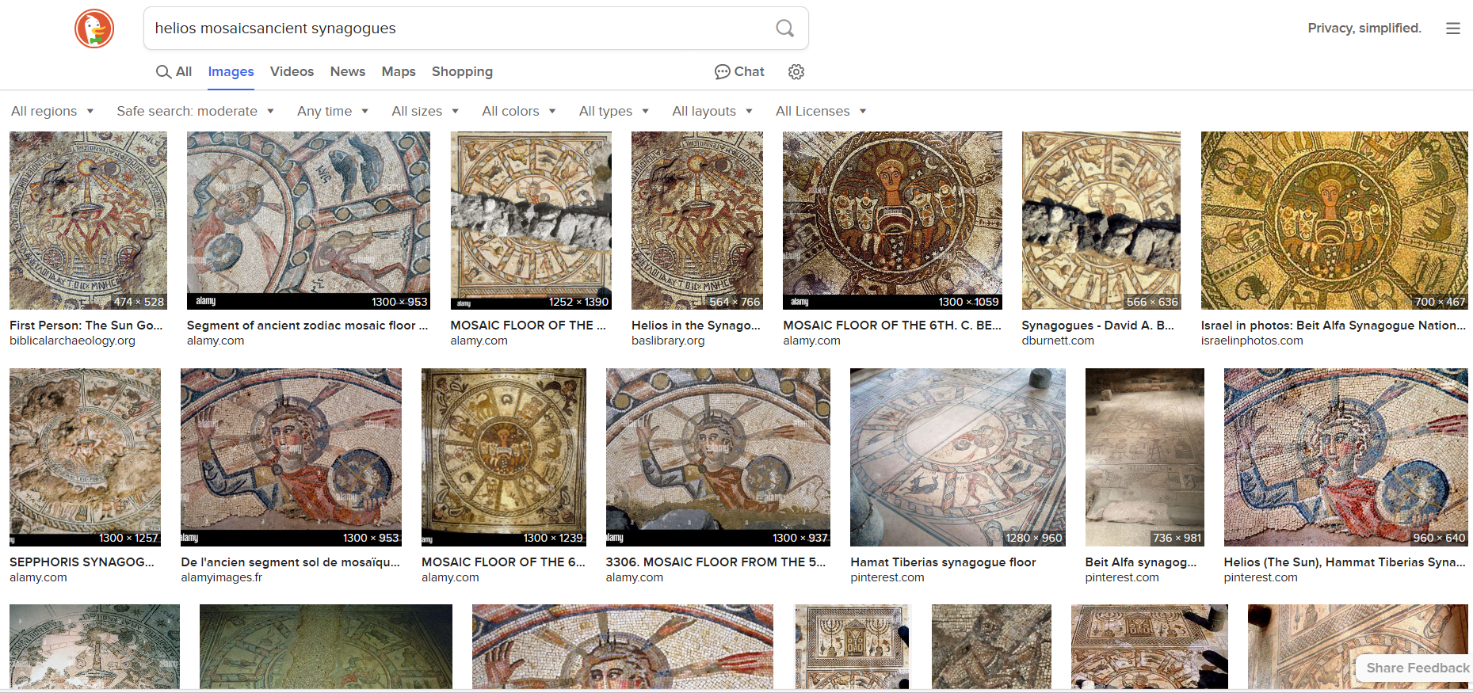Open the Shopping tab
This screenshot has height=693, width=1473.
[x=462, y=72]
